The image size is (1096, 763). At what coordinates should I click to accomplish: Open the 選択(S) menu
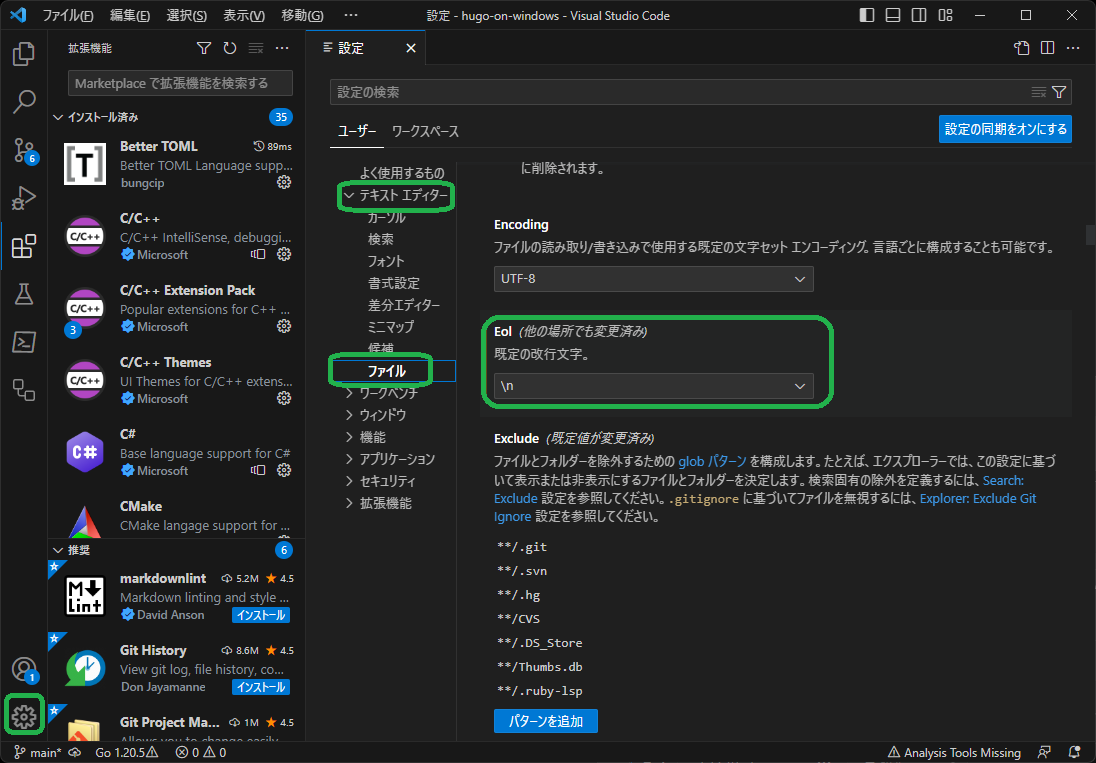click(187, 15)
